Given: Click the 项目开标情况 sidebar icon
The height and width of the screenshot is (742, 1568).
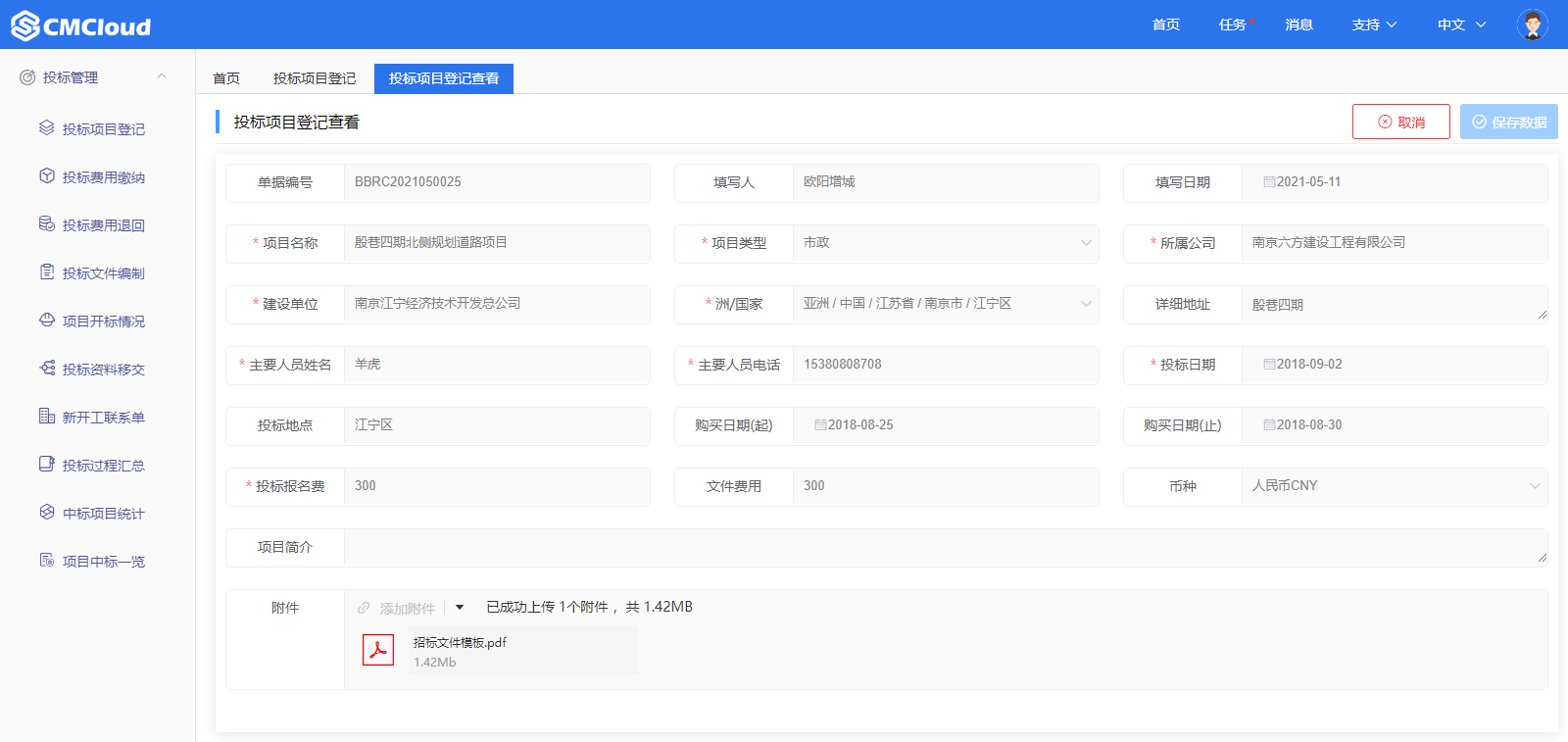Looking at the screenshot, I should click(46, 321).
